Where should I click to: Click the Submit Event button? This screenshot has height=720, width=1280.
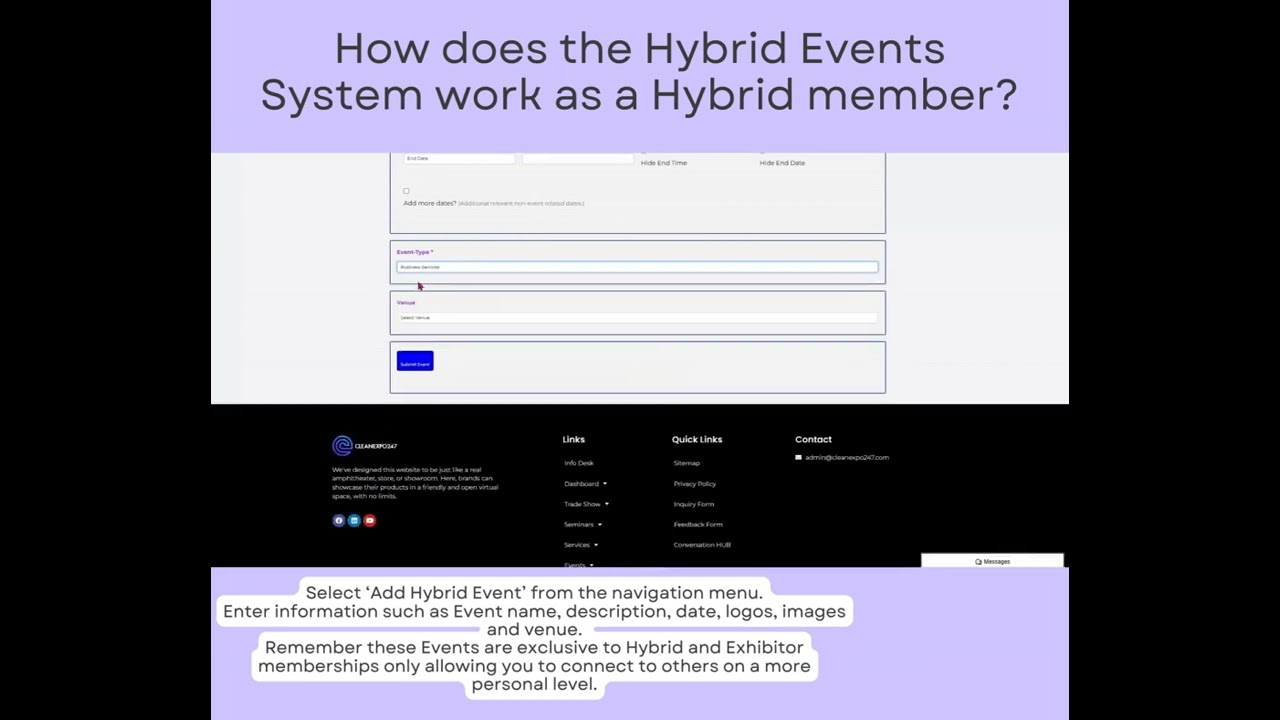coord(415,361)
